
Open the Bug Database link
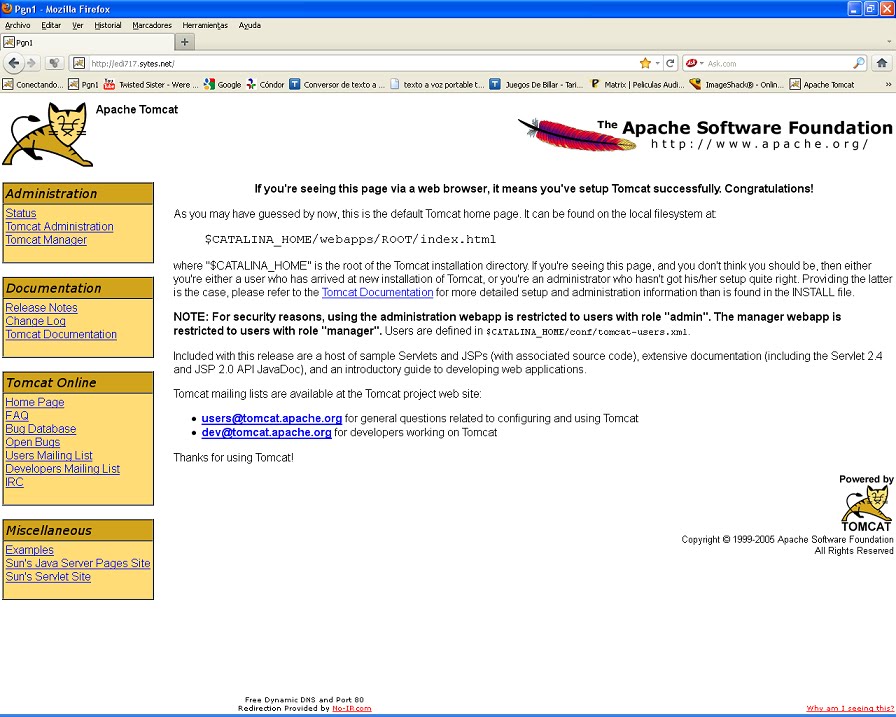coord(41,428)
